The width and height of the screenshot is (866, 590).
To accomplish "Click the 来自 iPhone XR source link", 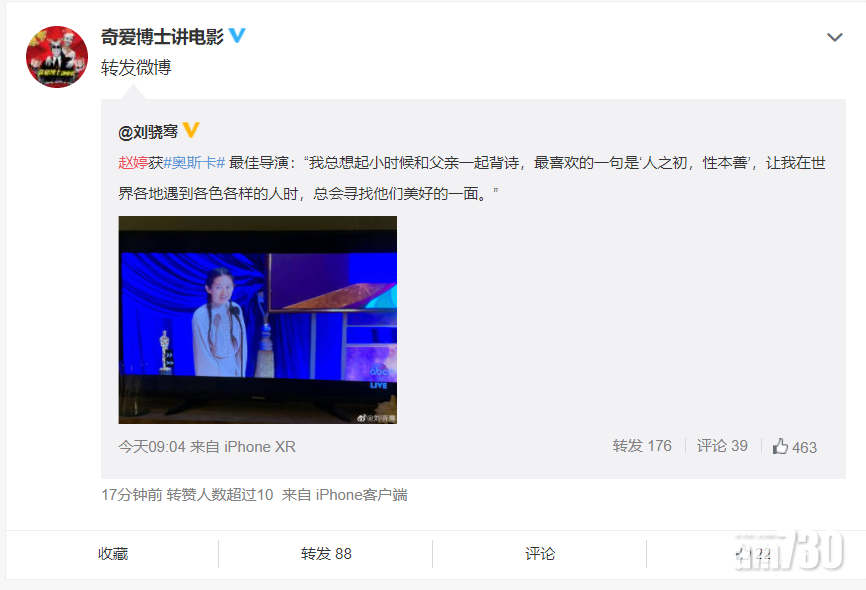I will coord(242,446).
